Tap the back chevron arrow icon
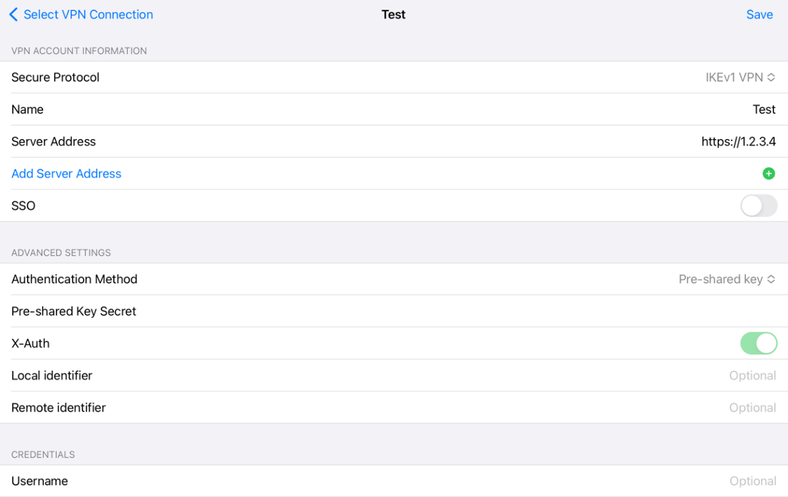This screenshot has width=788, height=497. [x=14, y=15]
